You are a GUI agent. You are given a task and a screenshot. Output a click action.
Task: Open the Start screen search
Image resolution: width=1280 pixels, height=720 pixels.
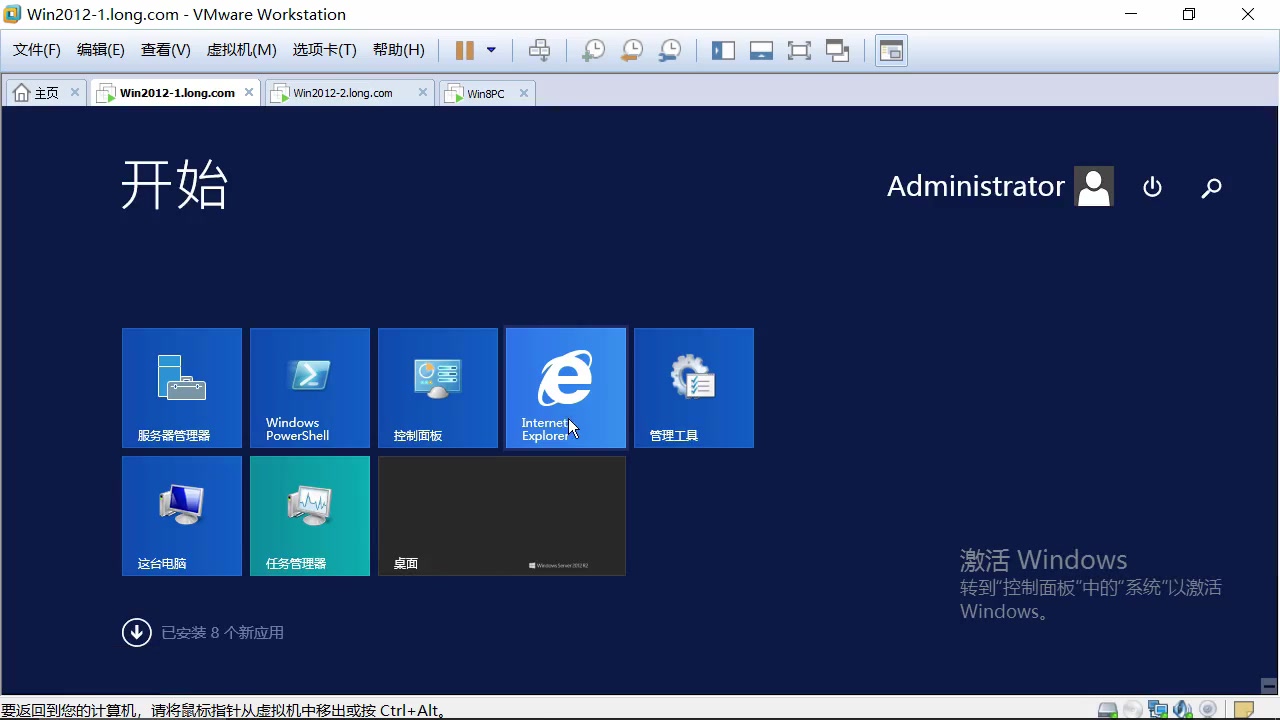(1212, 187)
